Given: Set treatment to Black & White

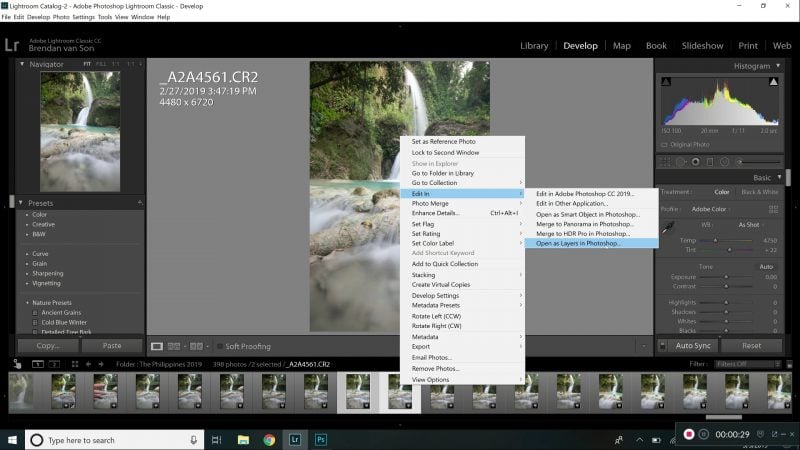Looking at the screenshot, I should click(760, 192).
